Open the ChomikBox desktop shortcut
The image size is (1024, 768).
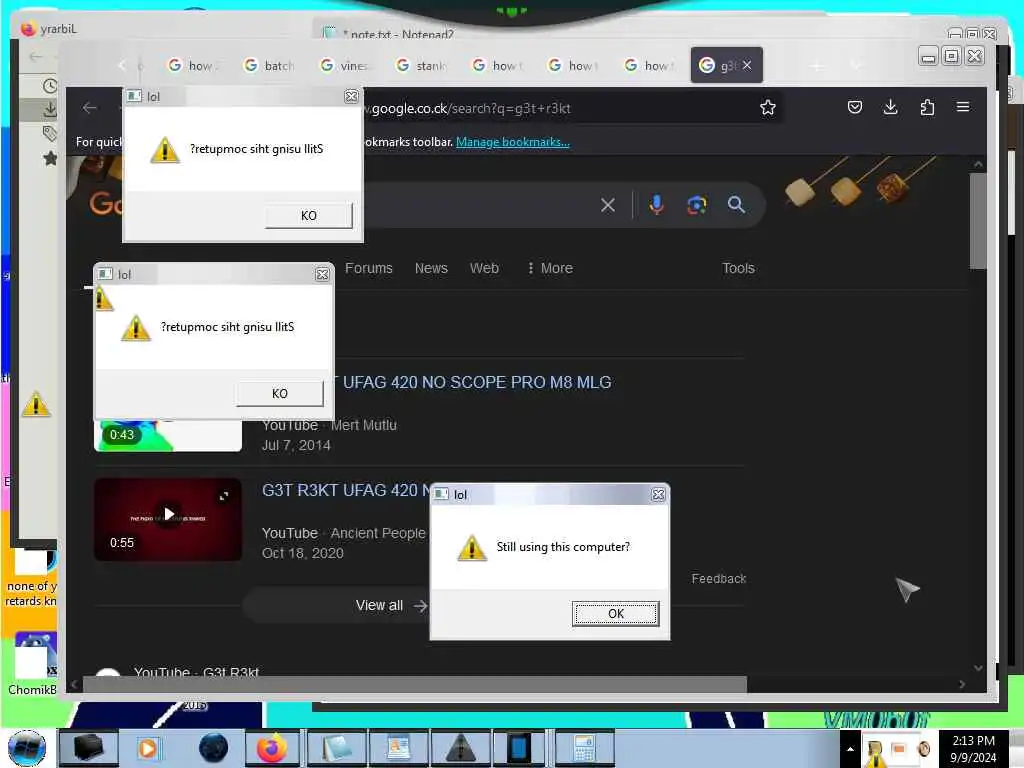(31, 664)
